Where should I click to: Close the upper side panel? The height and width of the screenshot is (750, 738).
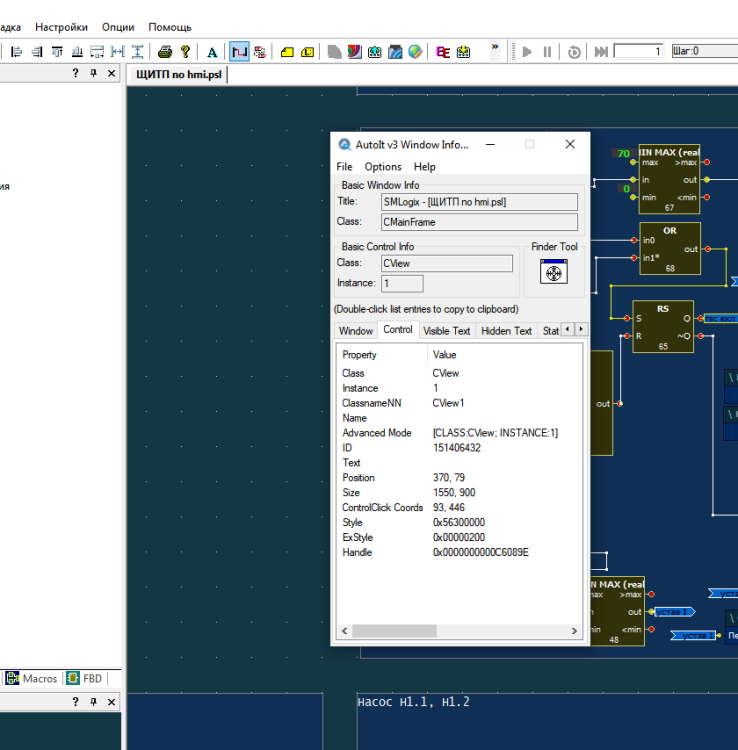(111, 73)
